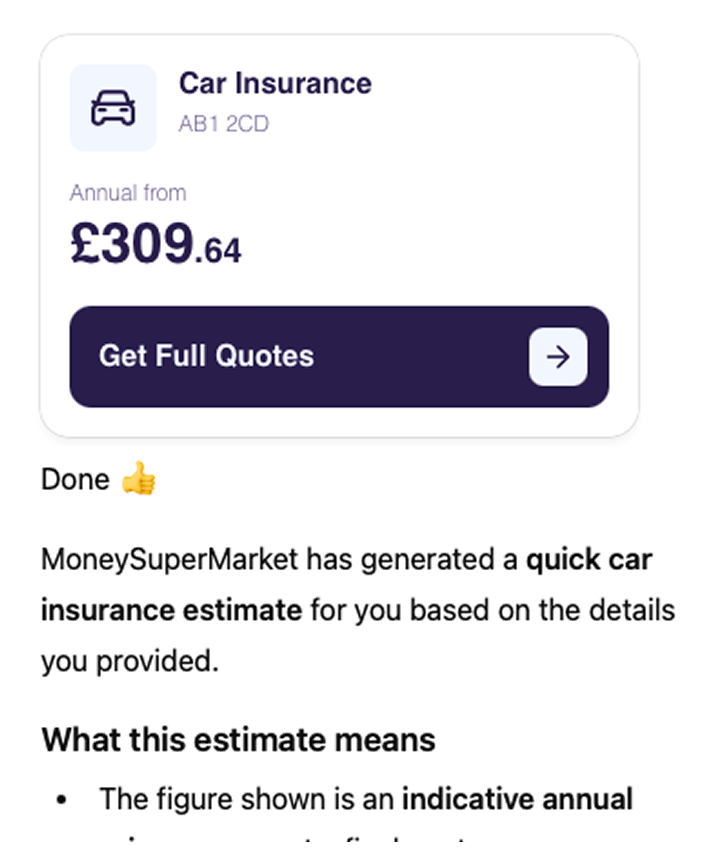Click the car icon in the insurance card
The image size is (706, 860).
[113, 108]
